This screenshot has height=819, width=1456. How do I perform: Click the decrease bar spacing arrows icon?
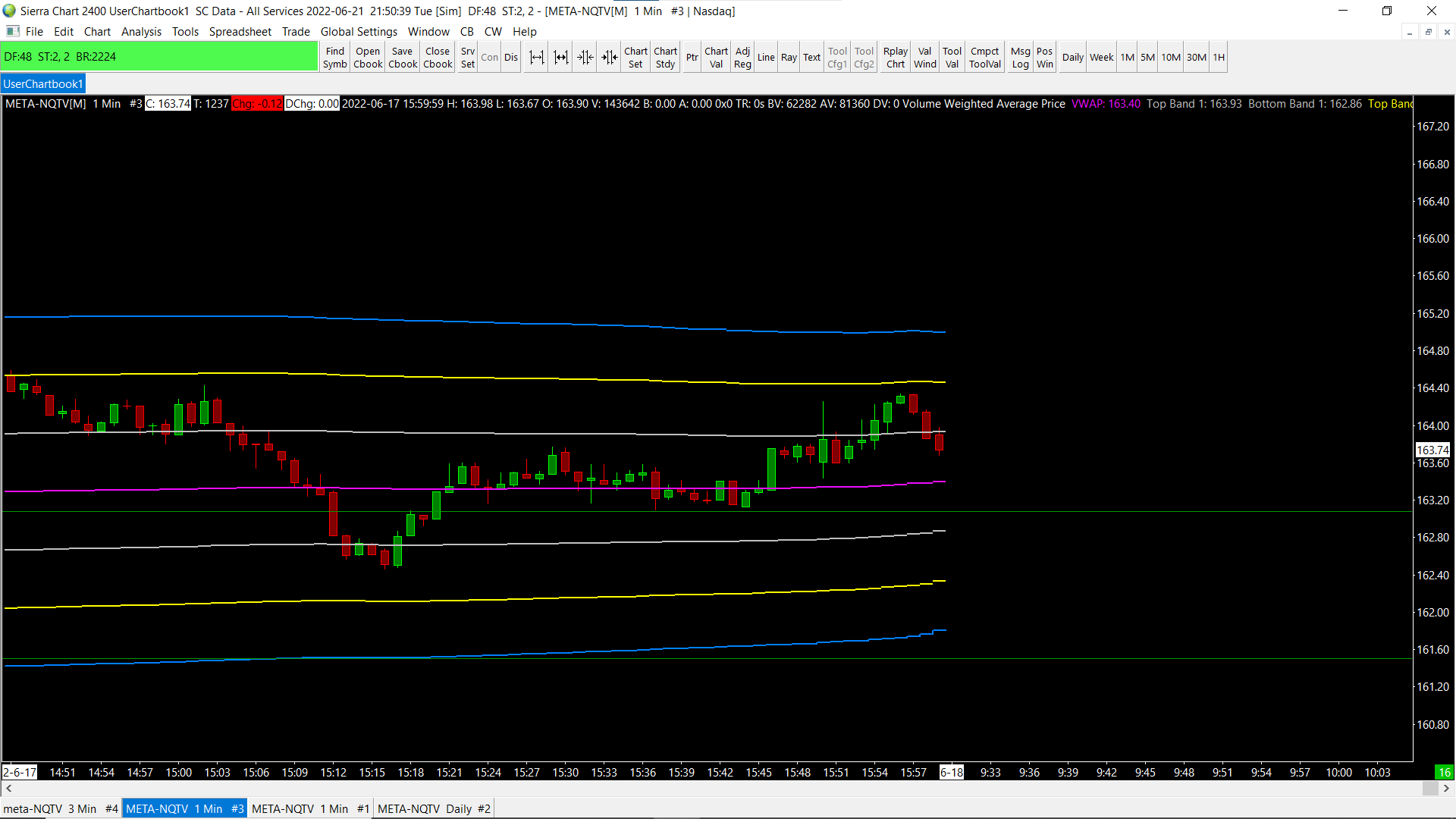pyautogui.click(x=610, y=57)
